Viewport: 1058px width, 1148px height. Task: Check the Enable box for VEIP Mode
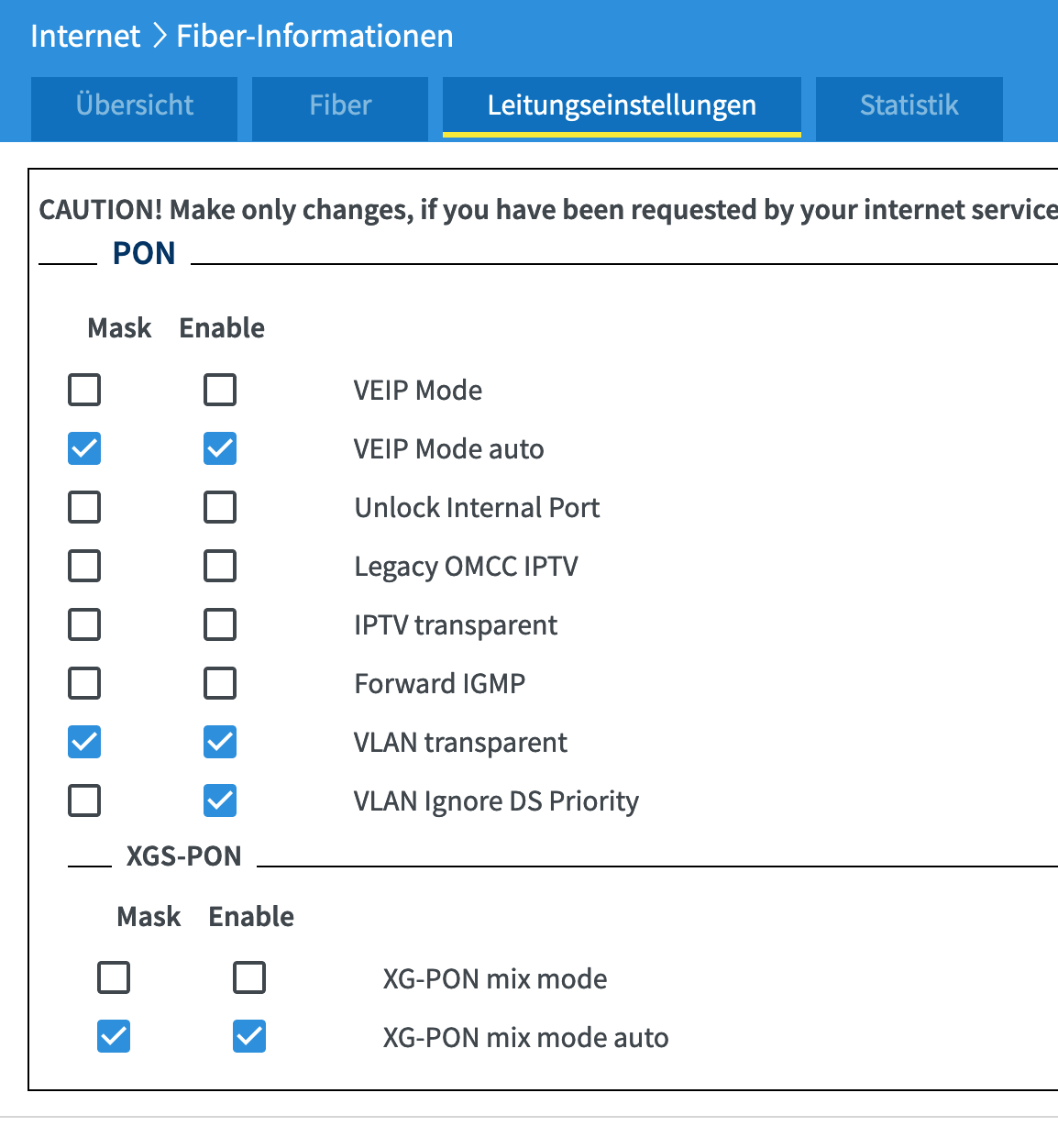tap(220, 390)
